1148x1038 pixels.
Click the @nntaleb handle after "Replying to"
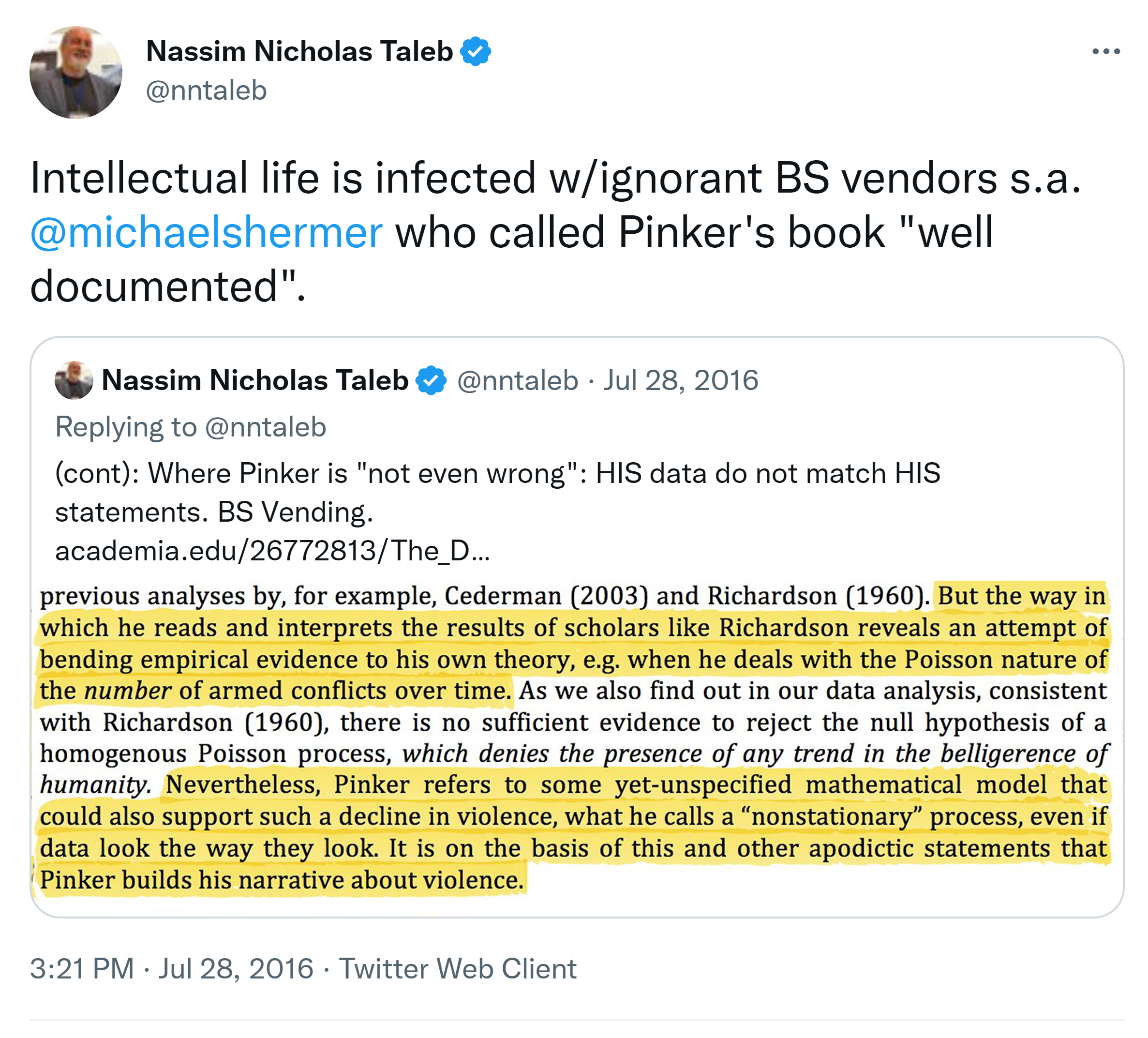266,427
